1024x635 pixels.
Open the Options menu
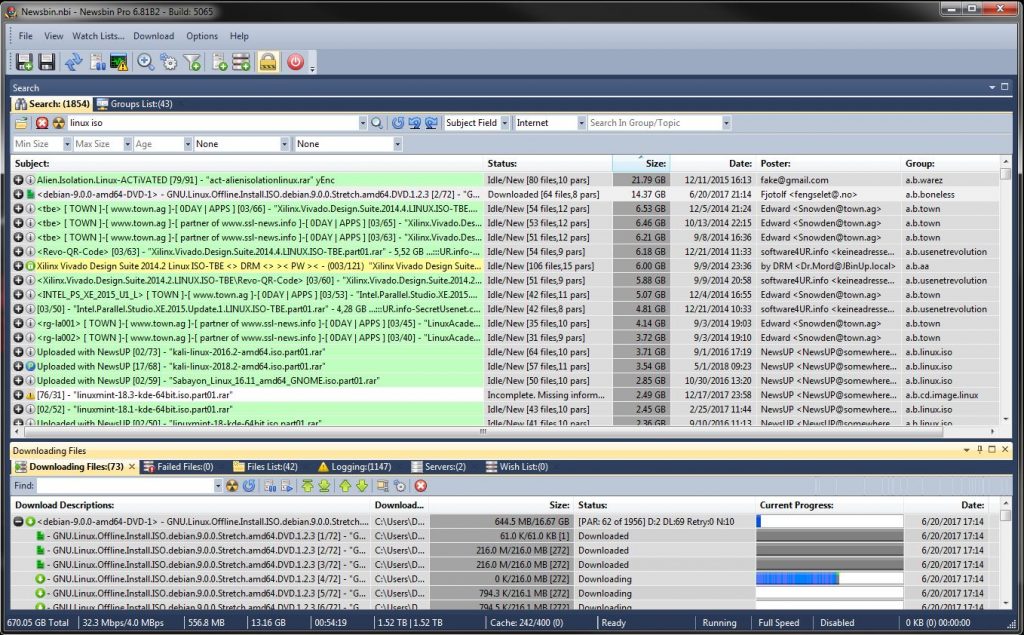click(202, 36)
